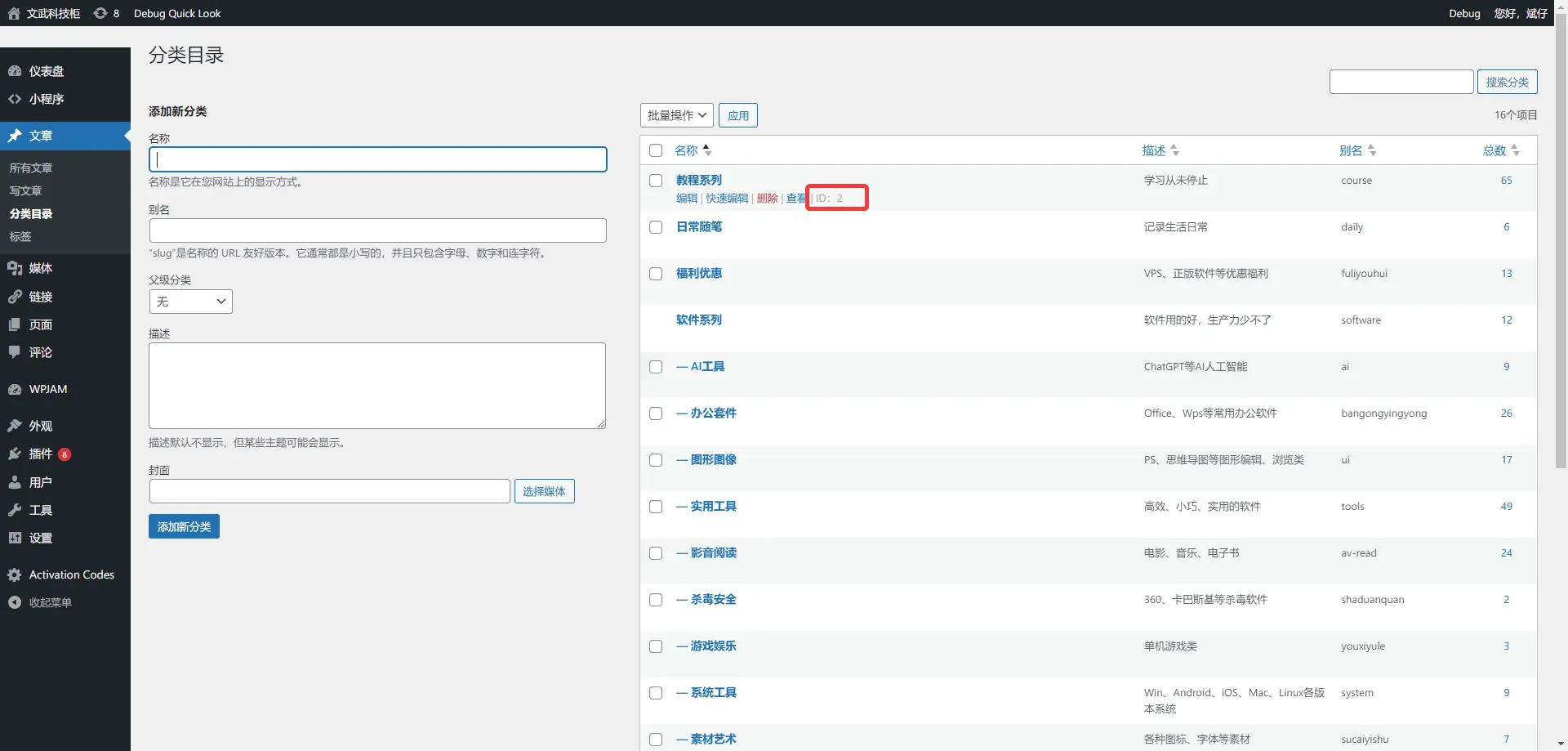Open the 父级分类 parent dropdown

(x=191, y=302)
